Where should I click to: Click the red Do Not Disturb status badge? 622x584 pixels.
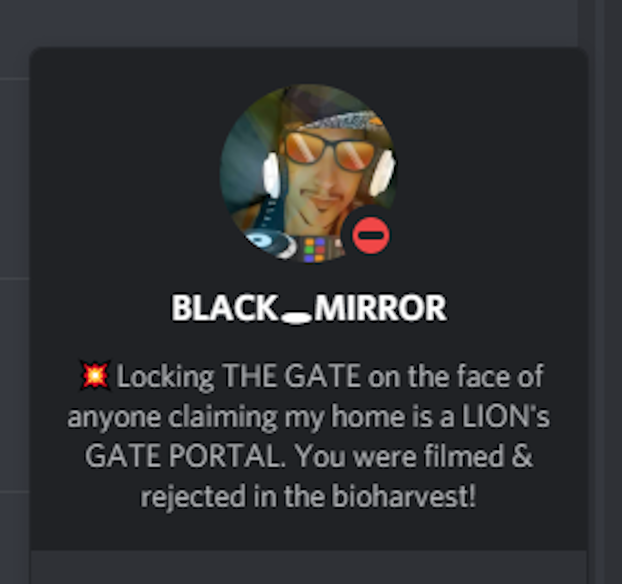371,236
